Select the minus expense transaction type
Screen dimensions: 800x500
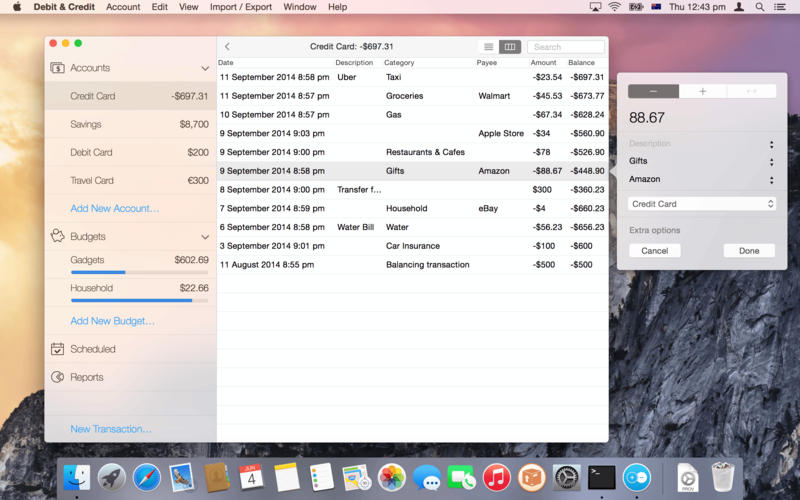(x=653, y=91)
